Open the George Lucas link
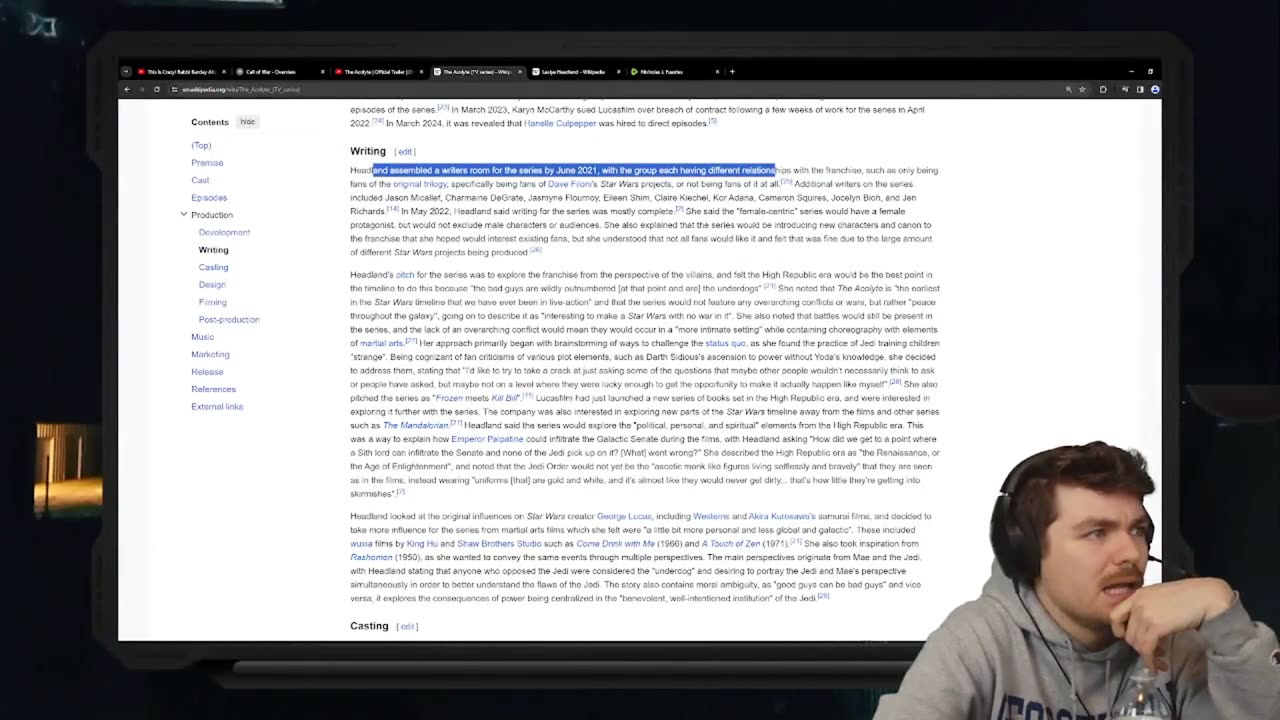This screenshot has width=1280, height=720. [624, 516]
